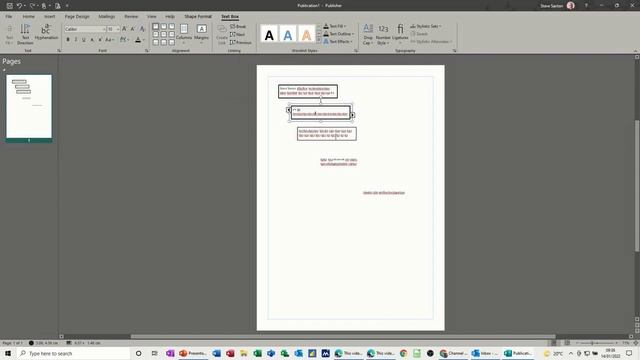Open the Text Outline dropdown

(x=339, y=34)
